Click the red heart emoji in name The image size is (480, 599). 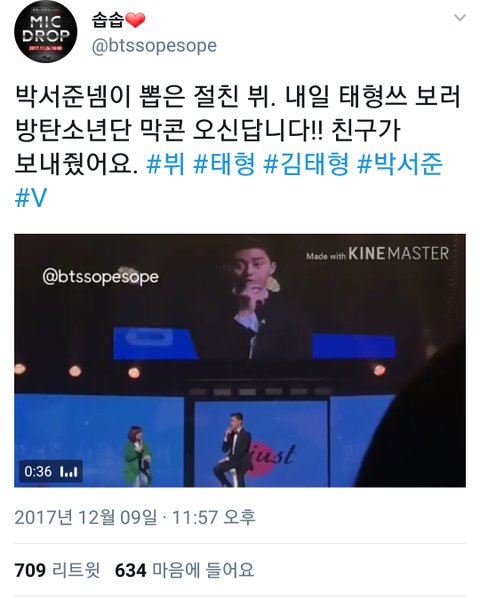click(x=135, y=19)
